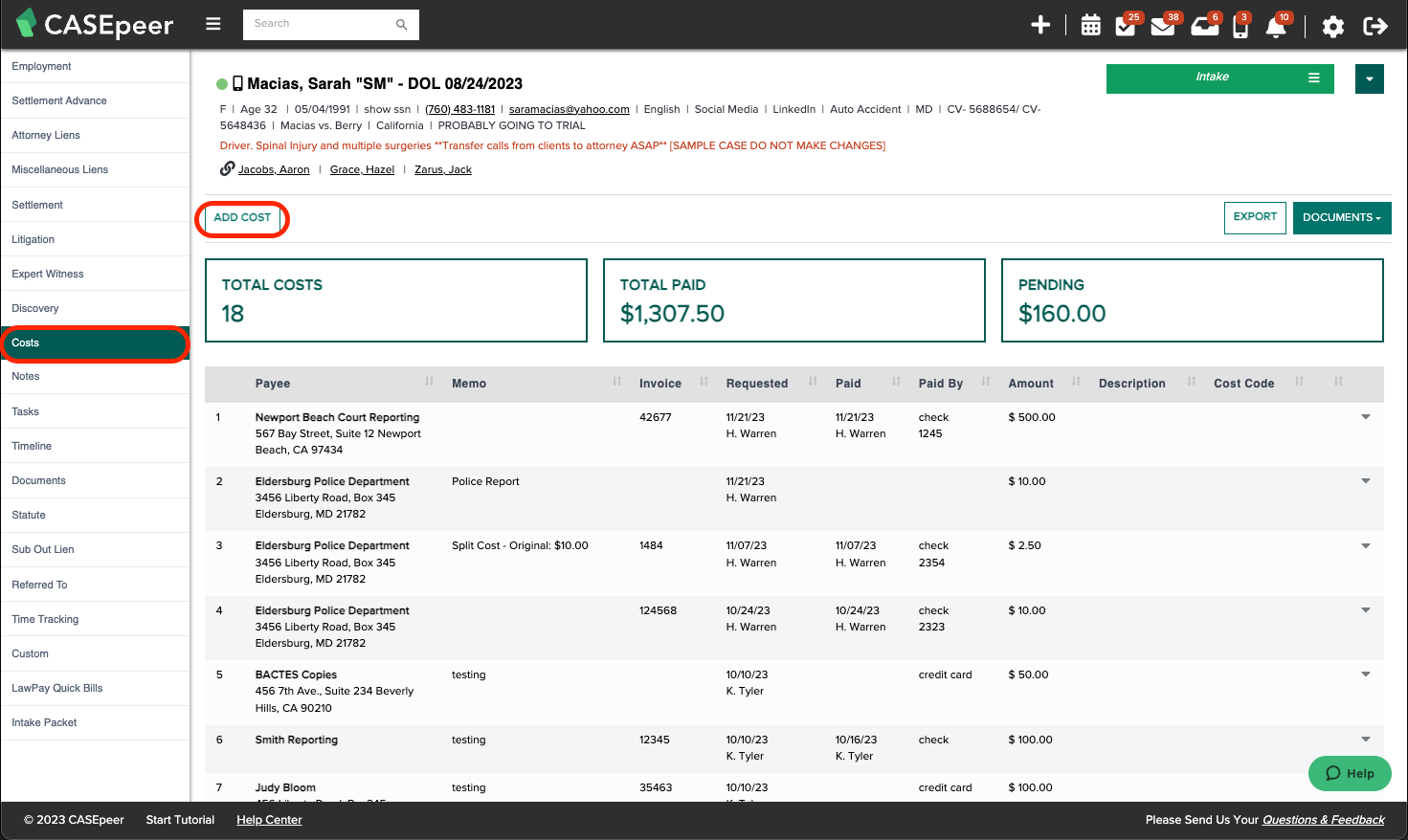
Task: Click the PENDING summary card
Action: click(1193, 300)
